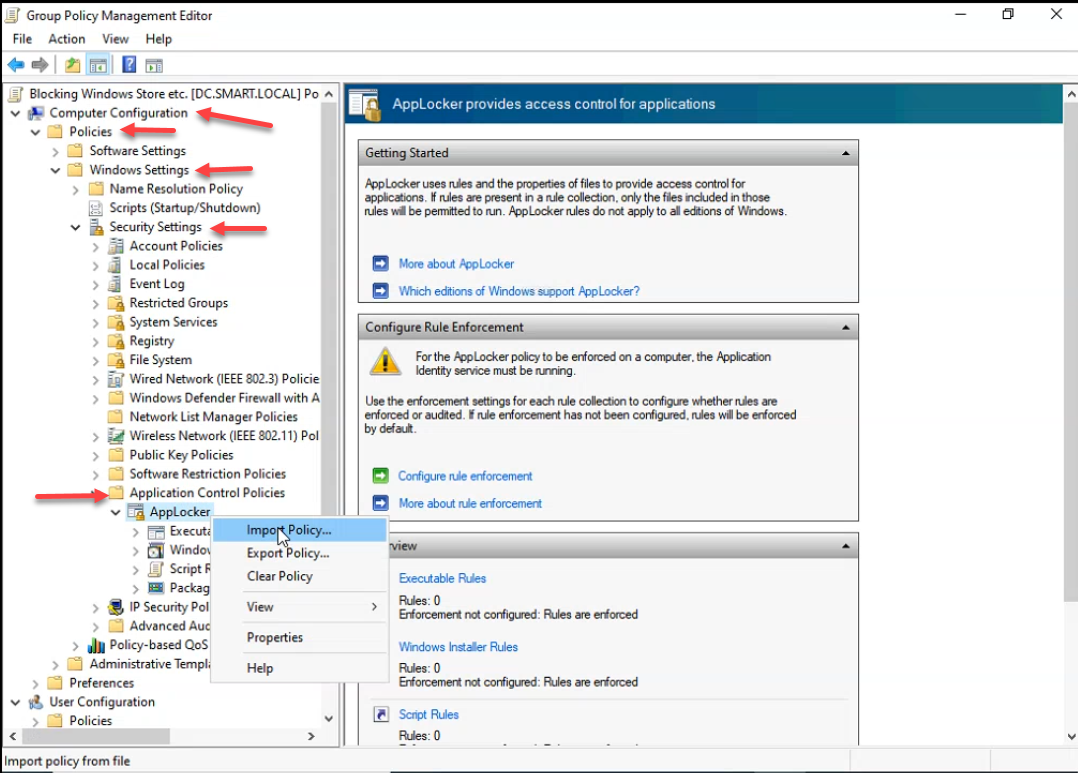
Task: Expand the Local Policies node
Action: tap(96, 265)
